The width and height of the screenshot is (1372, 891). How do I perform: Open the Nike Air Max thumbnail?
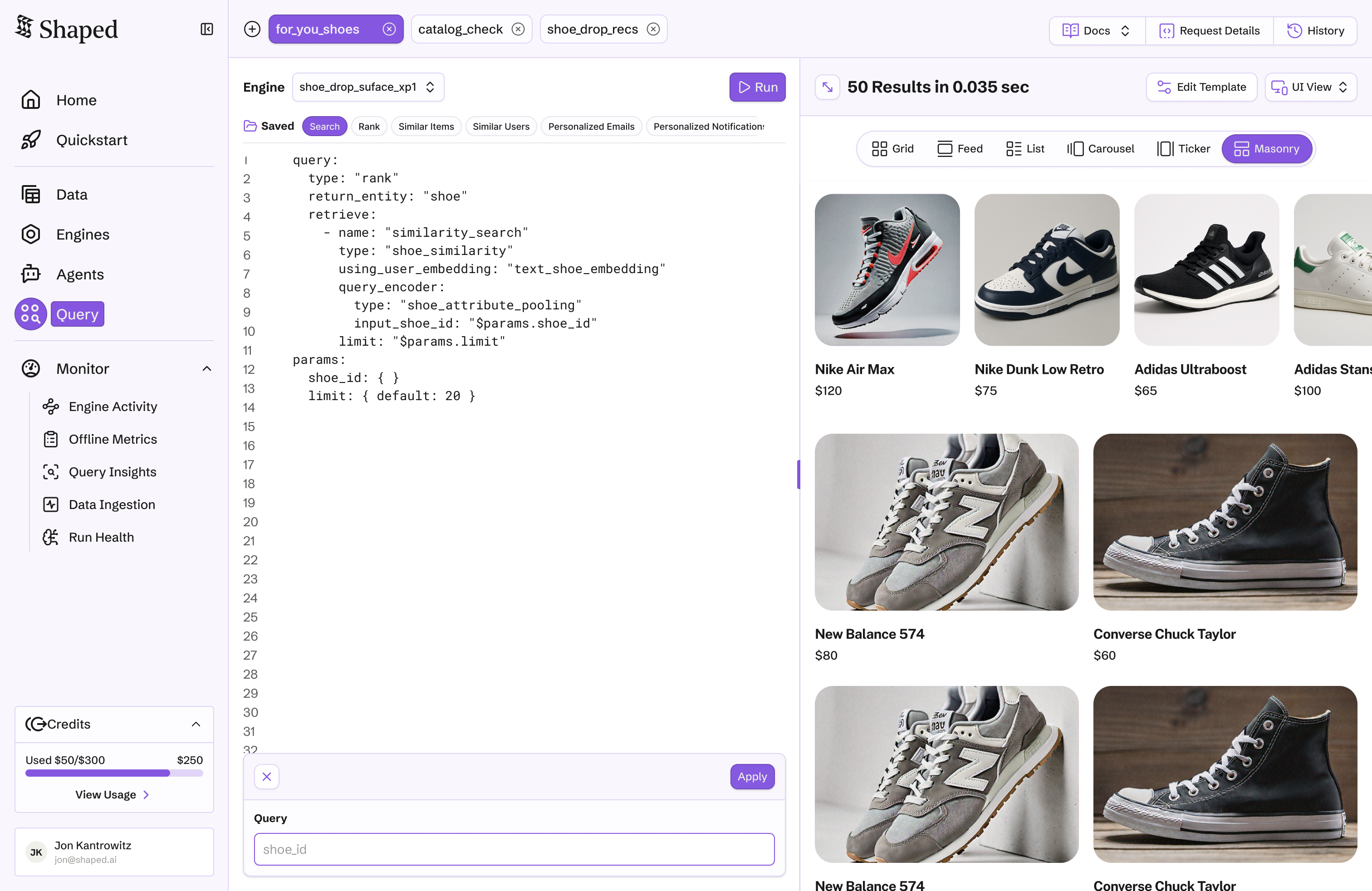tap(887, 270)
